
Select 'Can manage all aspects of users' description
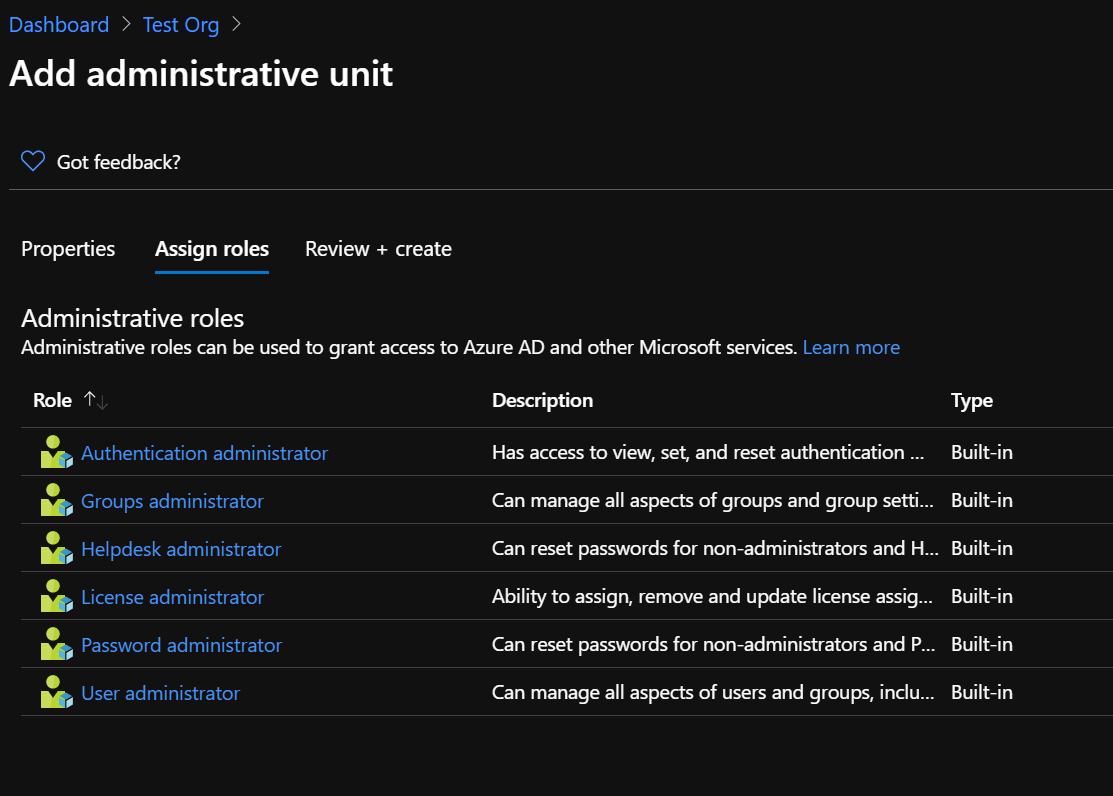[713, 693]
